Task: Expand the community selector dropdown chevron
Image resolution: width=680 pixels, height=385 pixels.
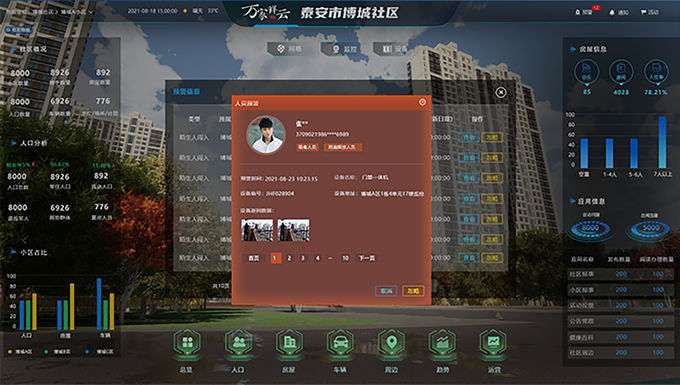Action: pos(91,12)
